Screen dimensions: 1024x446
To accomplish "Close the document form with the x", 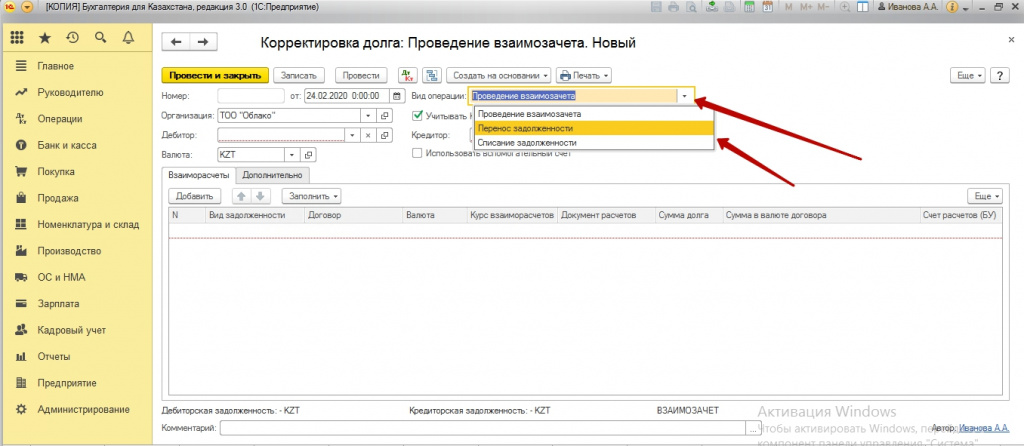I will [1012, 40].
